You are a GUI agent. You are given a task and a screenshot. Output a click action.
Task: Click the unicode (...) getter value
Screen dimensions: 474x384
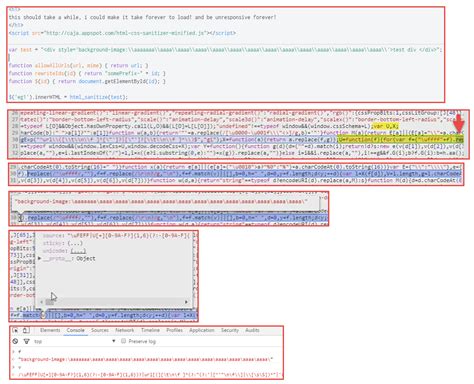pyautogui.click(x=78, y=251)
